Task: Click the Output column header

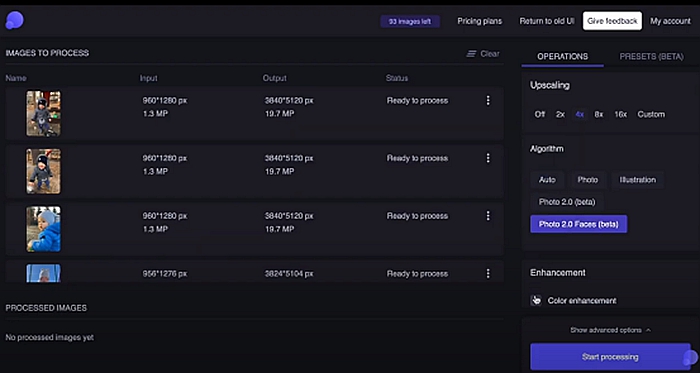Action: tap(275, 78)
